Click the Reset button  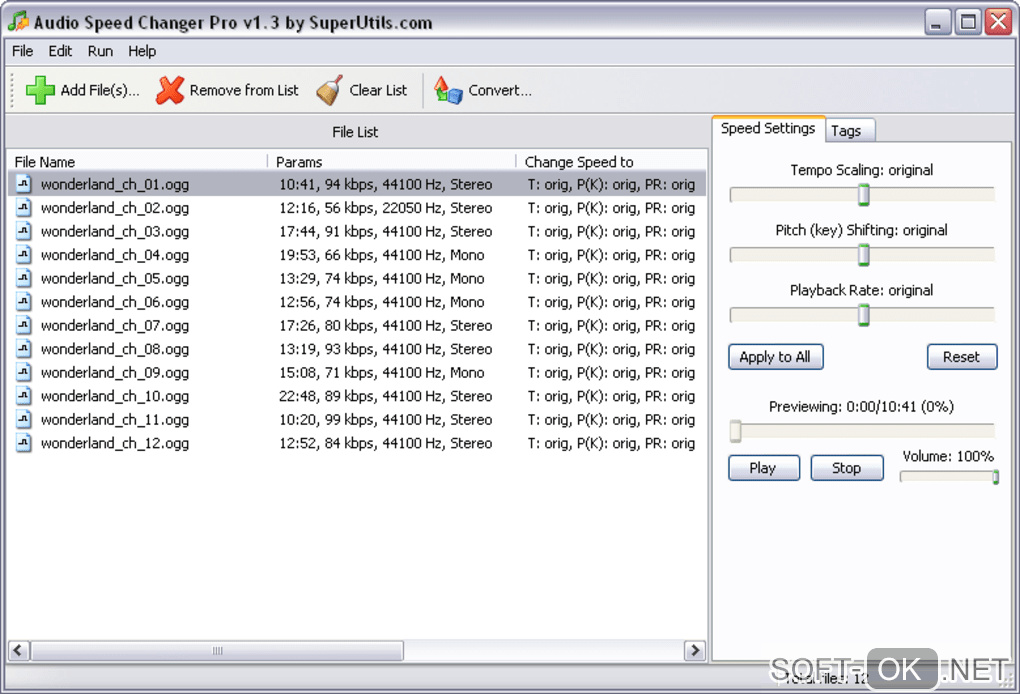pyautogui.click(x=961, y=356)
